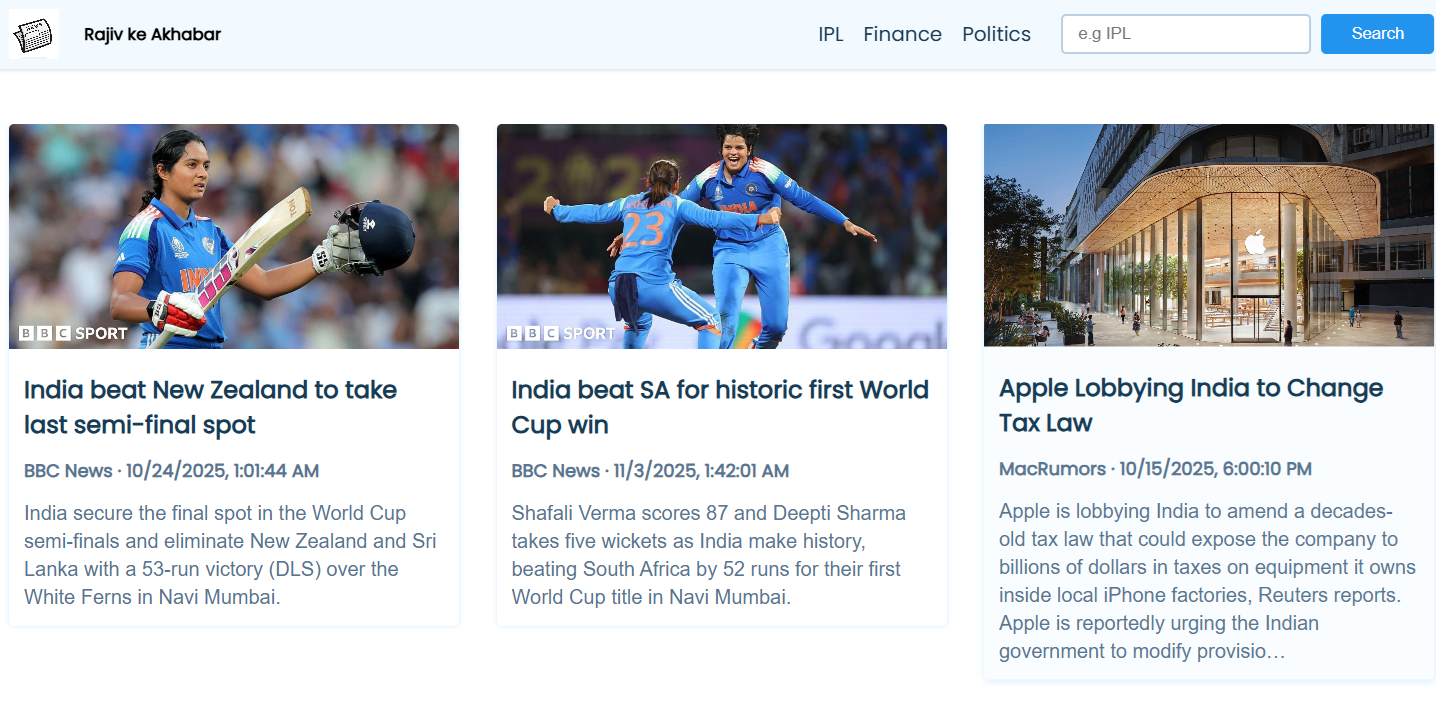Click the newspaper logo icon

click(x=34, y=34)
